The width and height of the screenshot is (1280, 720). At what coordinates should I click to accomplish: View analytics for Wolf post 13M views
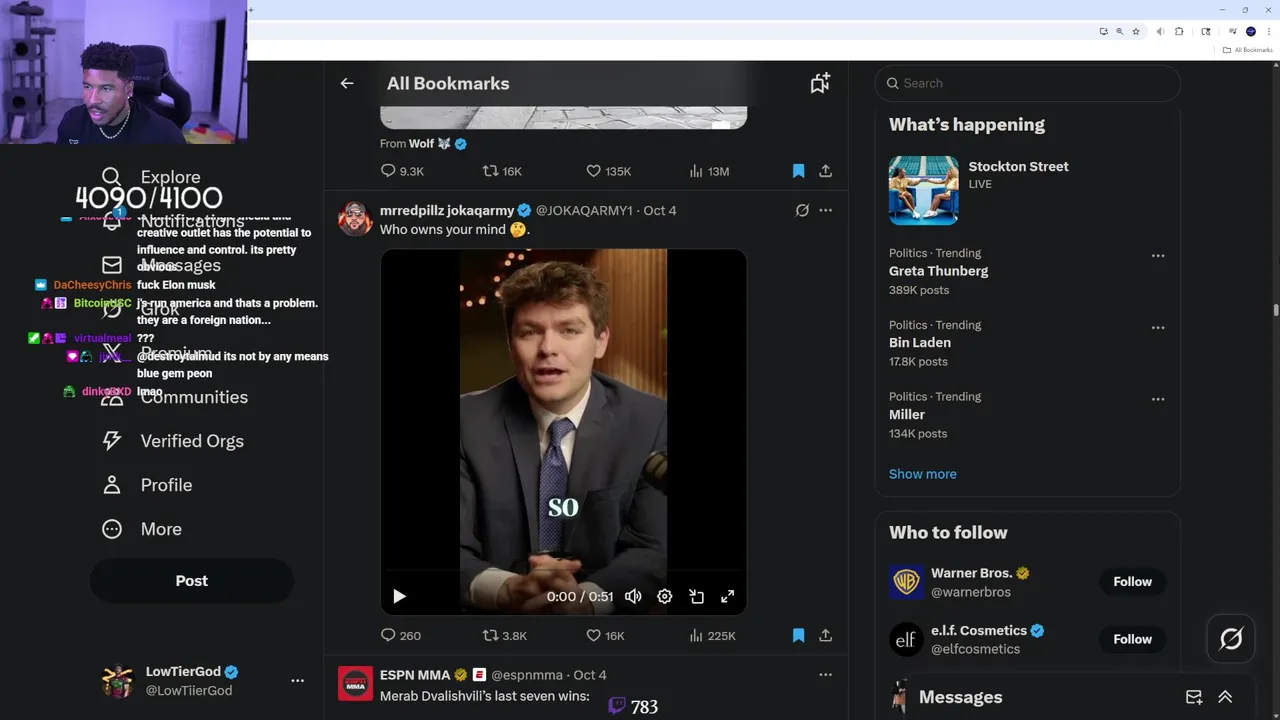pyautogui.click(x=709, y=171)
